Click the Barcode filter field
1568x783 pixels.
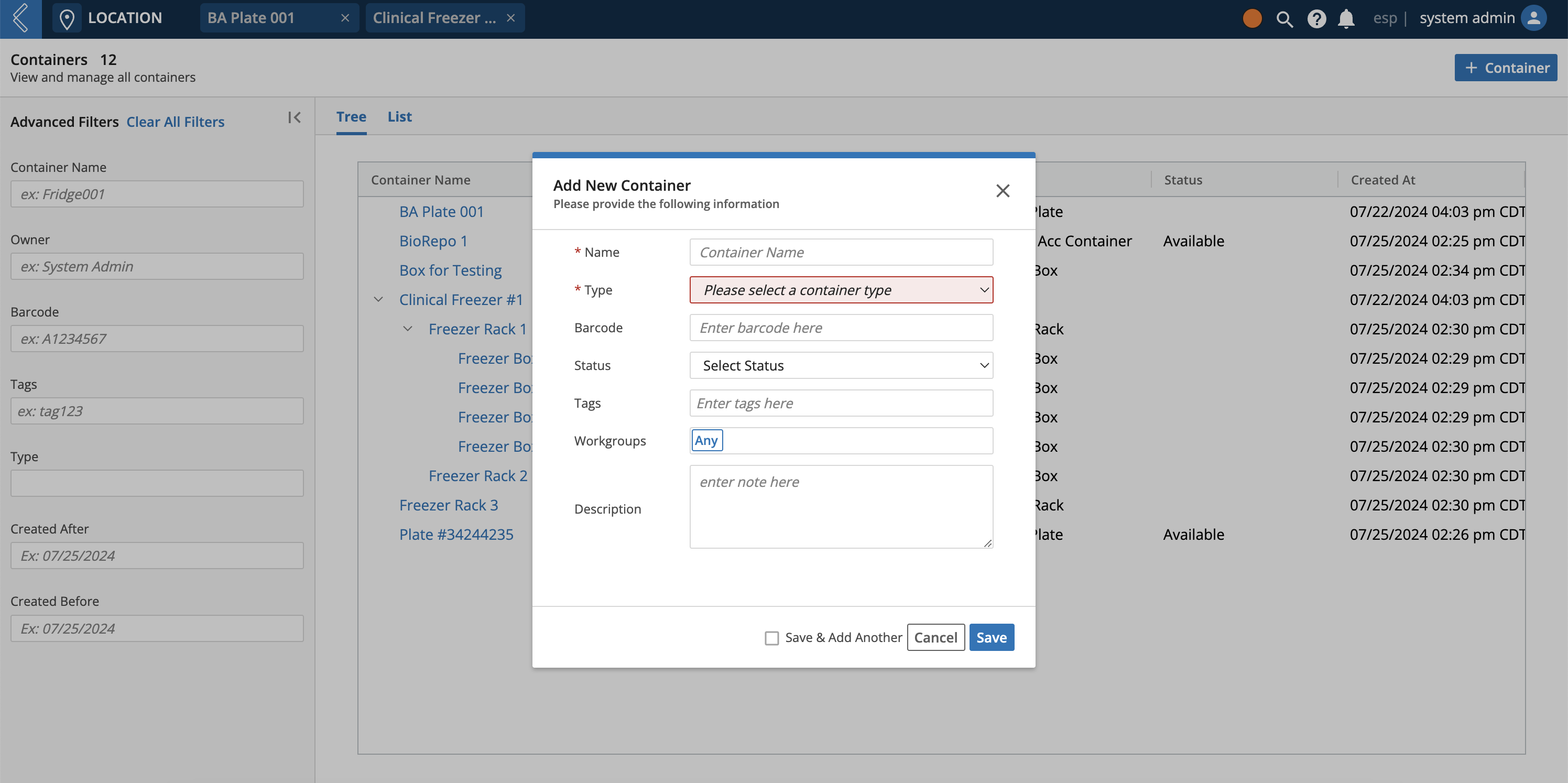click(157, 339)
